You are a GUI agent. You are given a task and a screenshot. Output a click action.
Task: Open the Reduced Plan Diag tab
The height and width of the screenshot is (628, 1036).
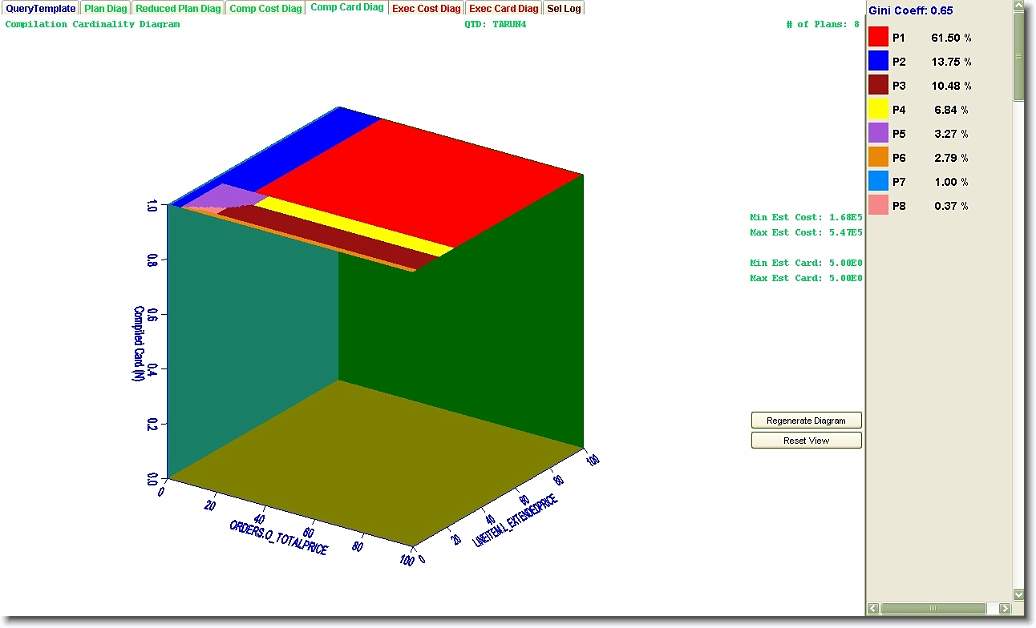pyautogui.click(x=178, y=8)
